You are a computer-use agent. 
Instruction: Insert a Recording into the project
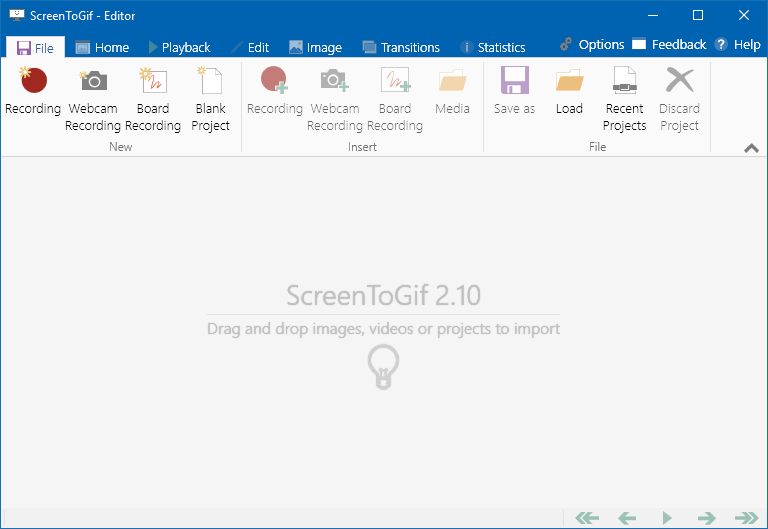[275, 92]
